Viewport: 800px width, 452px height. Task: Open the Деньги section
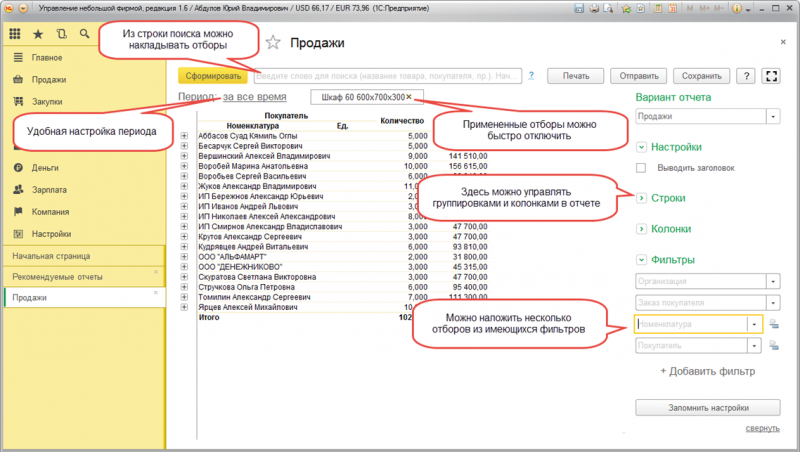(45, 167)
